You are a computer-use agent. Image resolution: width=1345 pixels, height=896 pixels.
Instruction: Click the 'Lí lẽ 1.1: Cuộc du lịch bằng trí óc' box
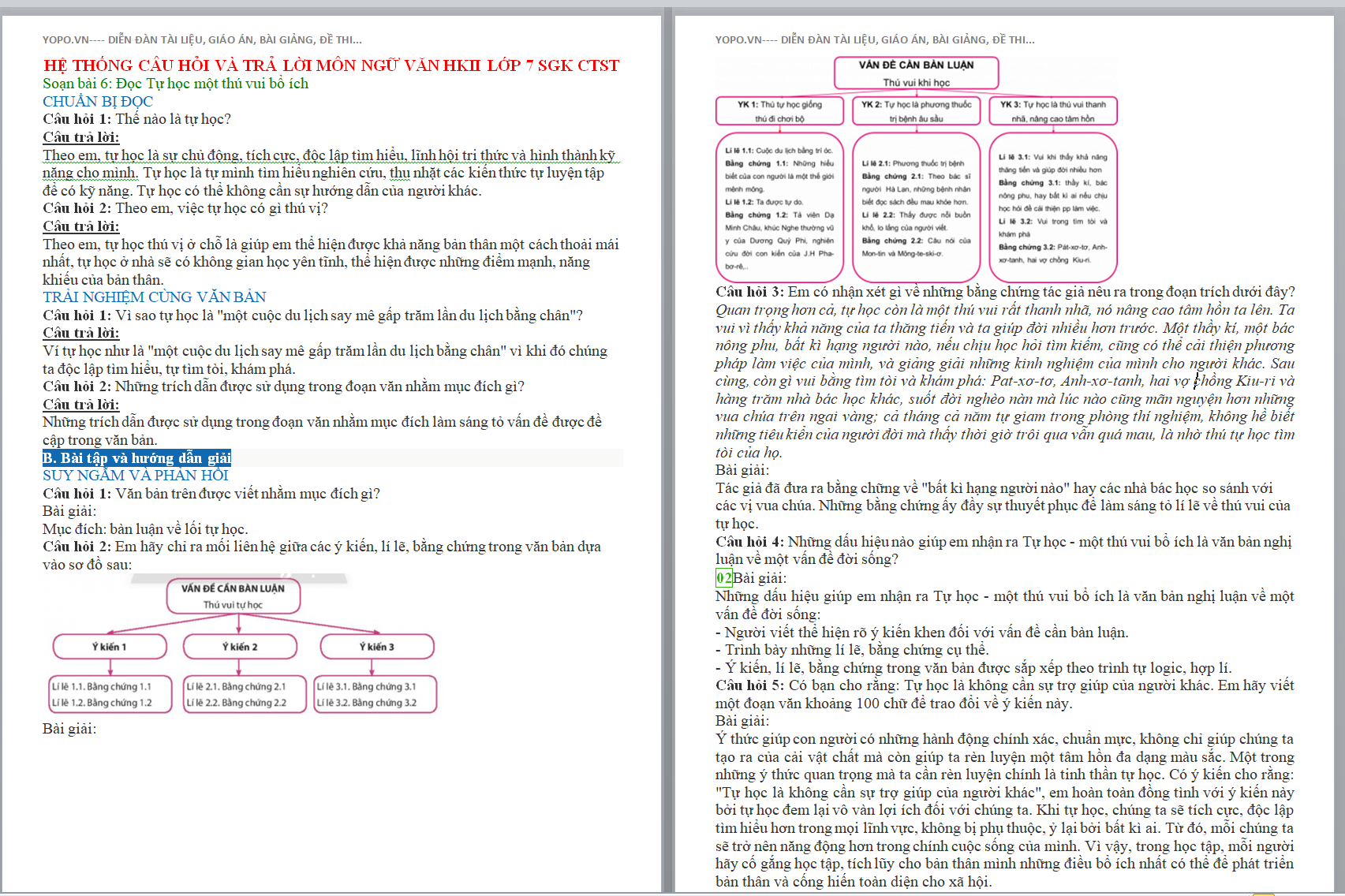pyautogui.click(x=779, y=207)
